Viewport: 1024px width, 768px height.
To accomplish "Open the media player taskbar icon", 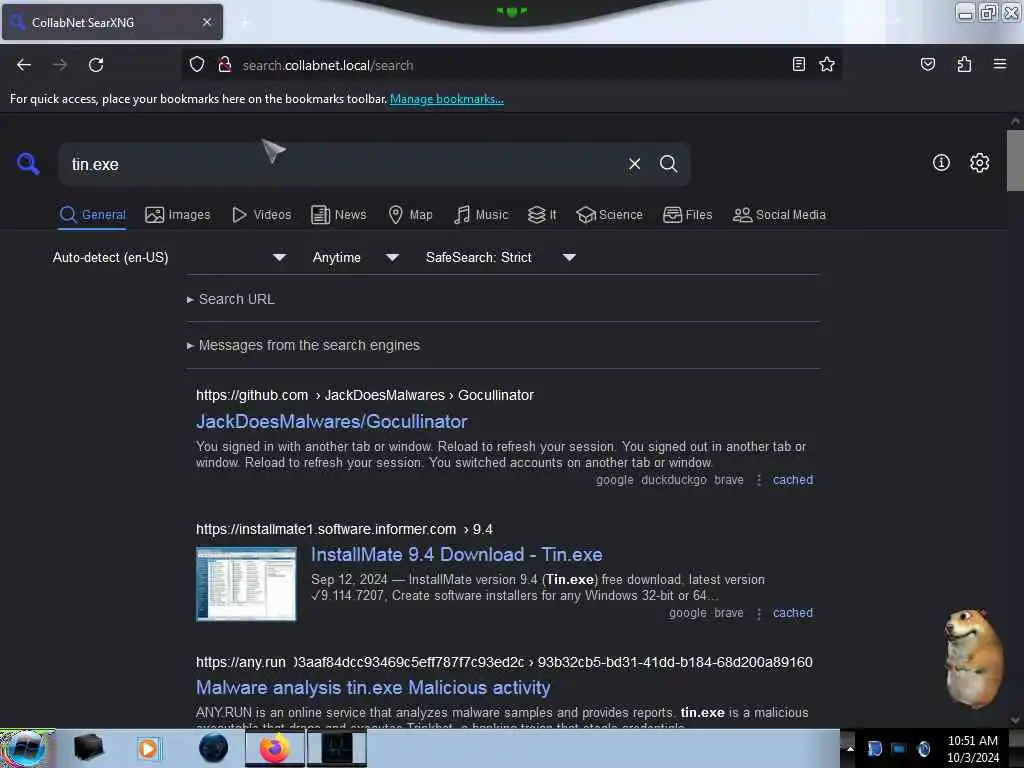I will coord(148,748).
